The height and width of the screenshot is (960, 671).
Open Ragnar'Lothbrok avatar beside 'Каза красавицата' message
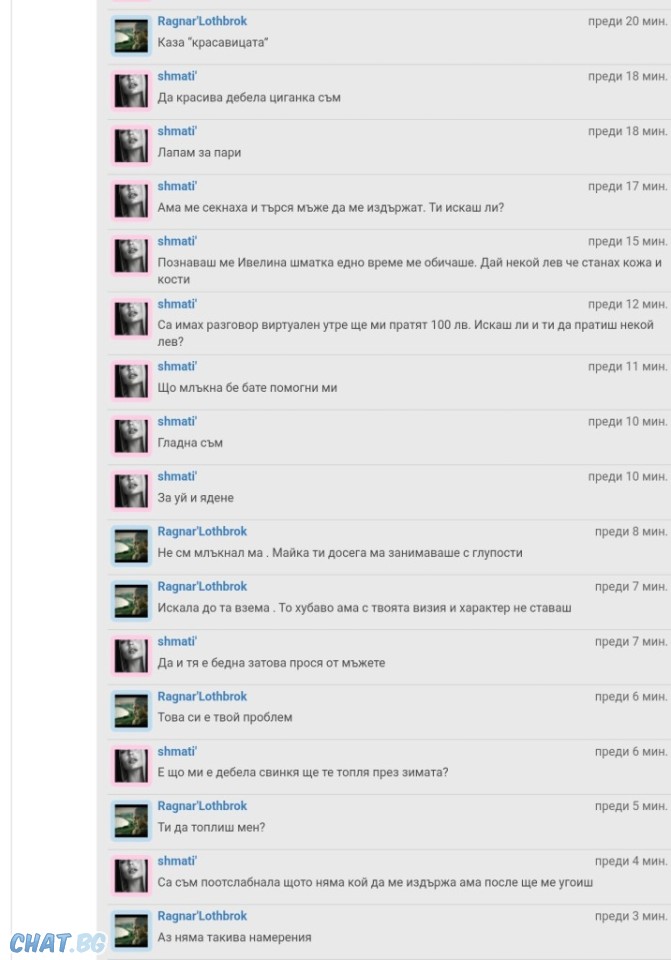click(131, 36)
